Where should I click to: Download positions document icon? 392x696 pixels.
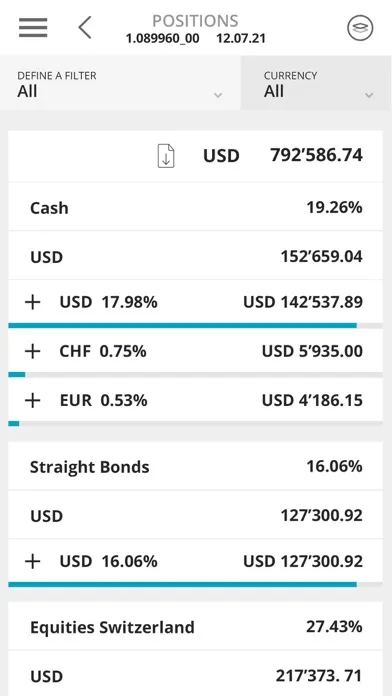tap(166, 156)
